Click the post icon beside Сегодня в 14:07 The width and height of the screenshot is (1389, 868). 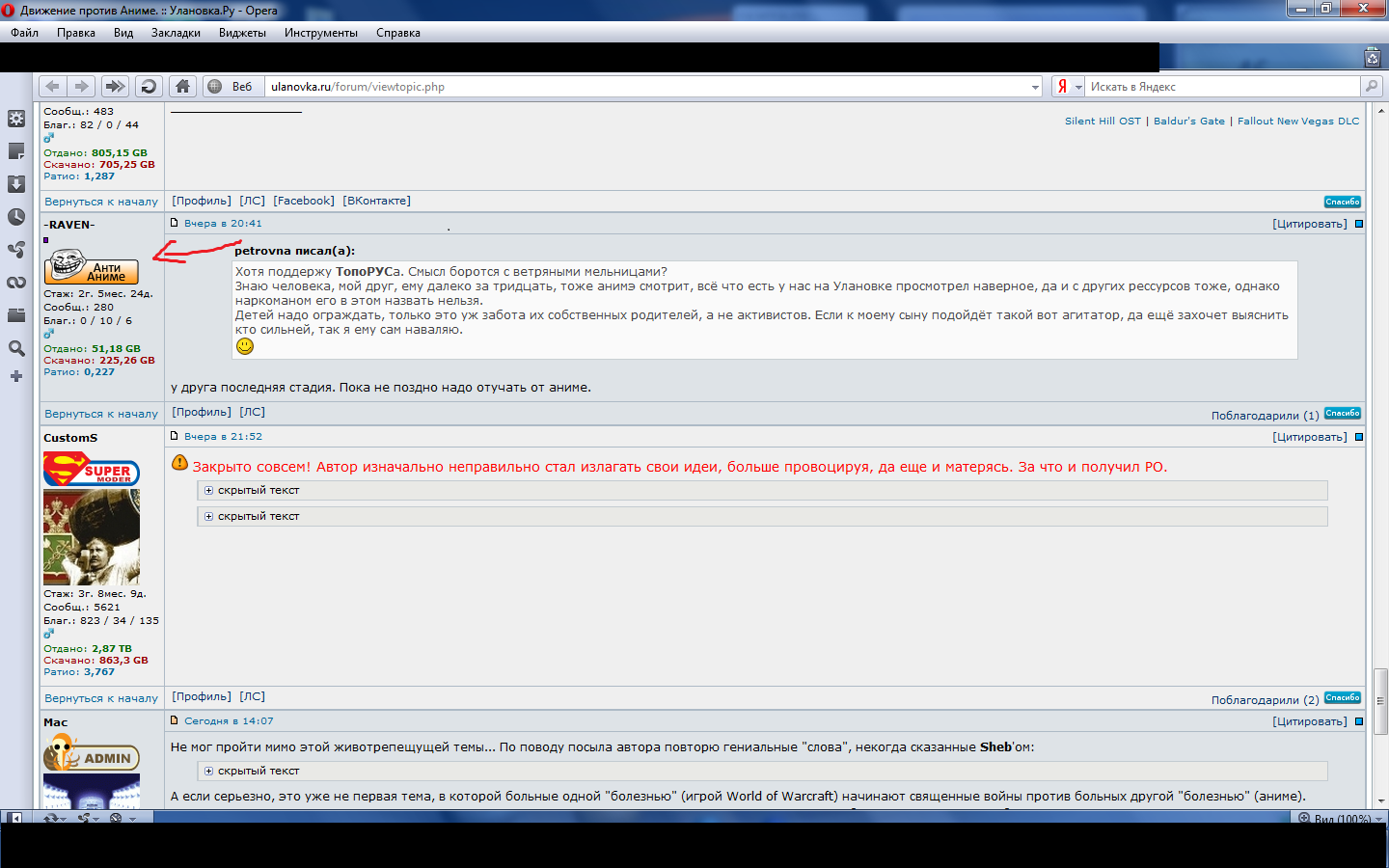click(175, 720)
